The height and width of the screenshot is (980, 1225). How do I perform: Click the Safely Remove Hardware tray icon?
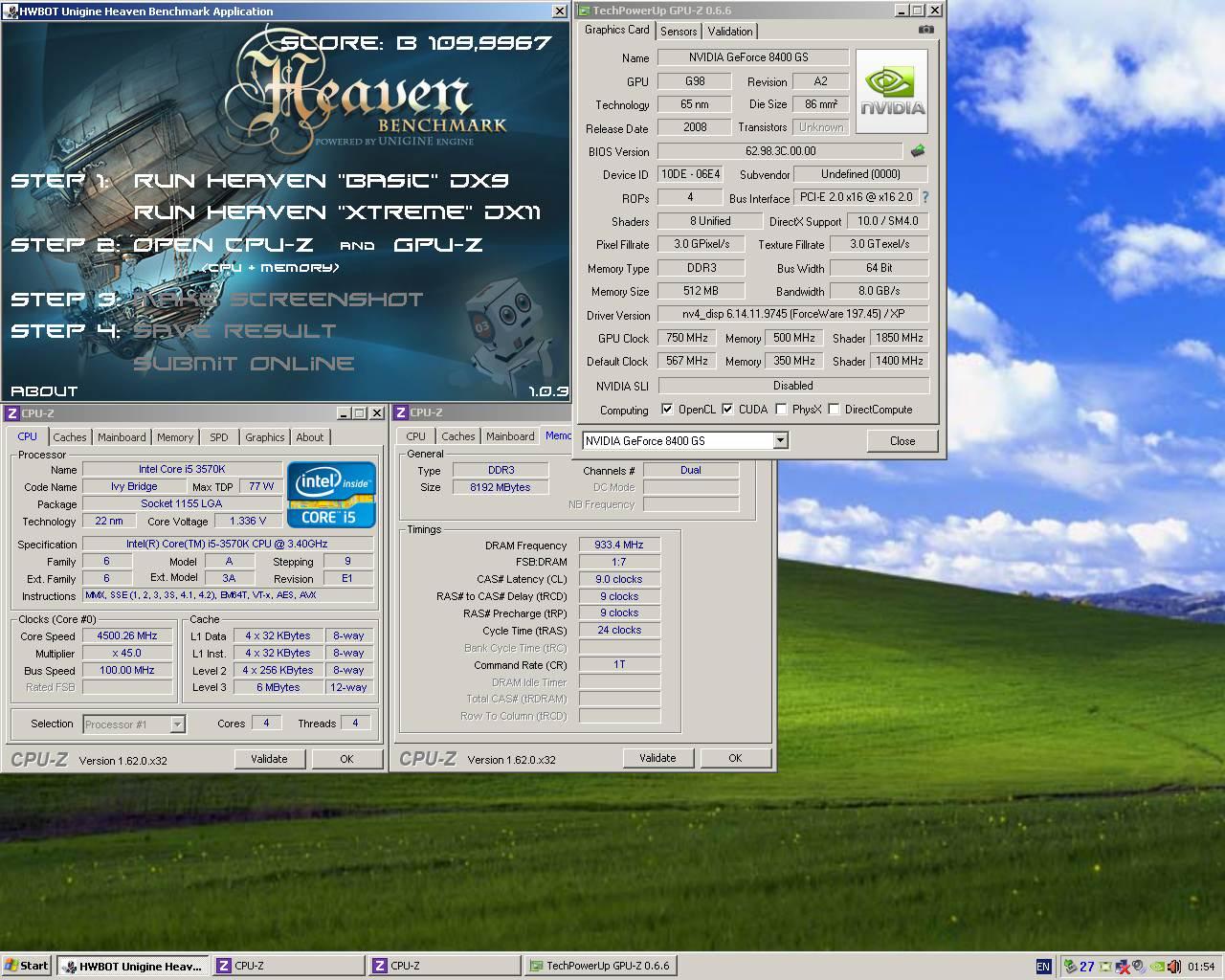[x=1070, y=967]
